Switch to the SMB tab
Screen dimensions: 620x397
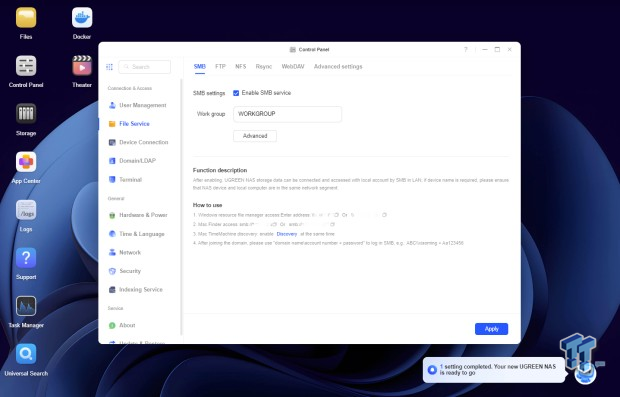200,66
